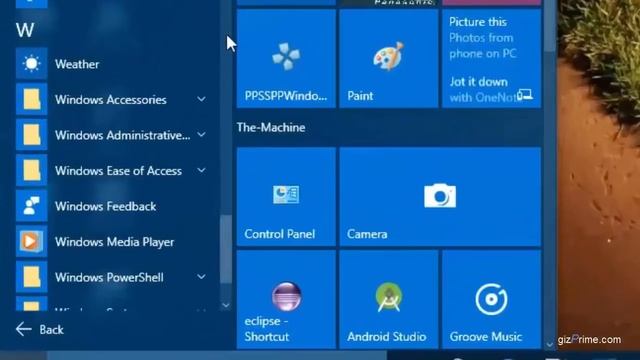Expand Windows Accessories with its chevron
The height and width of the screenshot is (360, 640).
pos(201,99)
